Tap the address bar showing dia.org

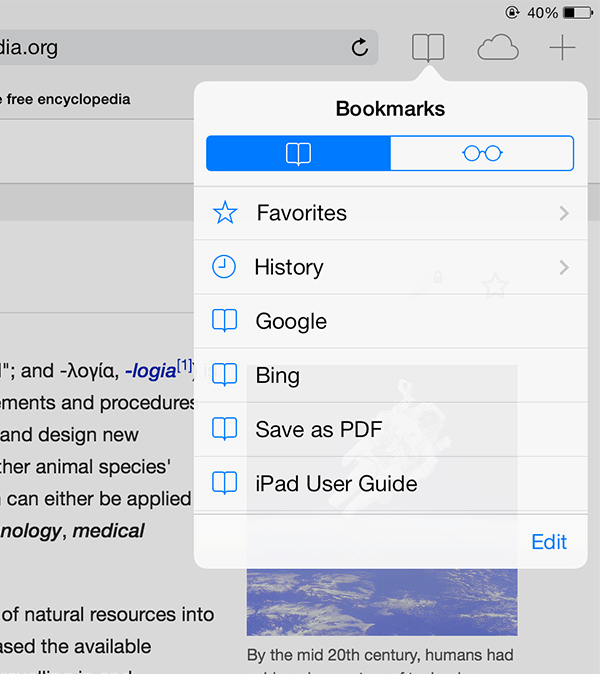pyautogui.click(x=189, y=47)
